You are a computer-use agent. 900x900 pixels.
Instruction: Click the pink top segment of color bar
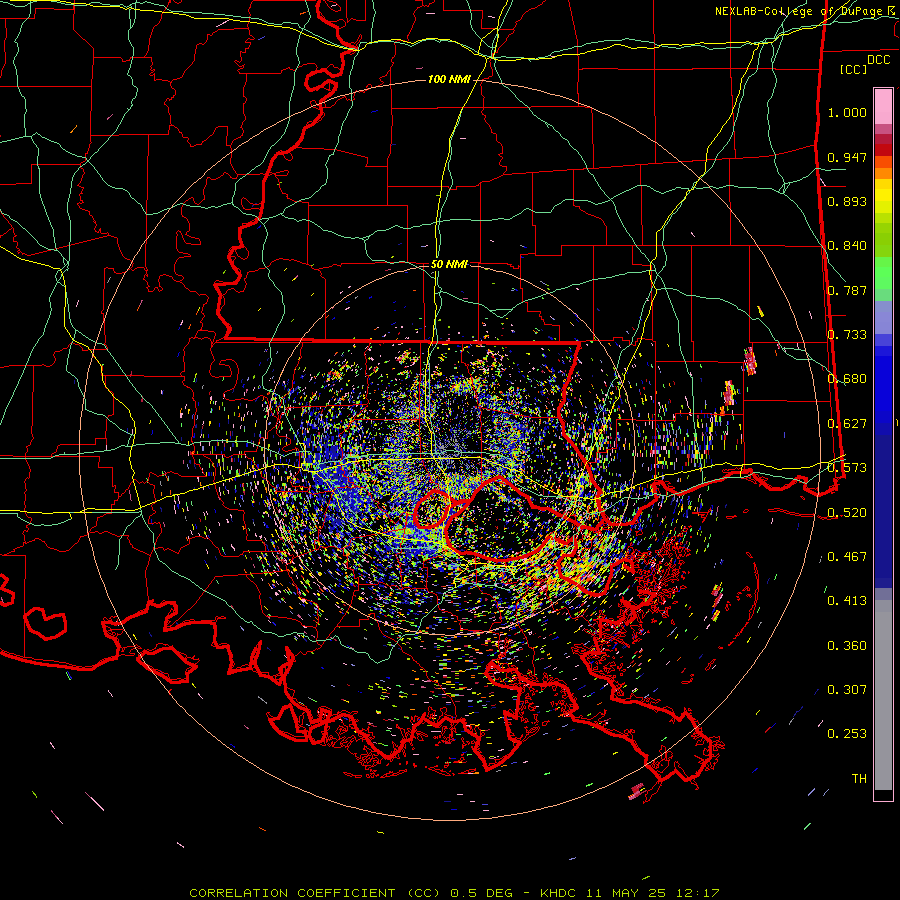883,107
